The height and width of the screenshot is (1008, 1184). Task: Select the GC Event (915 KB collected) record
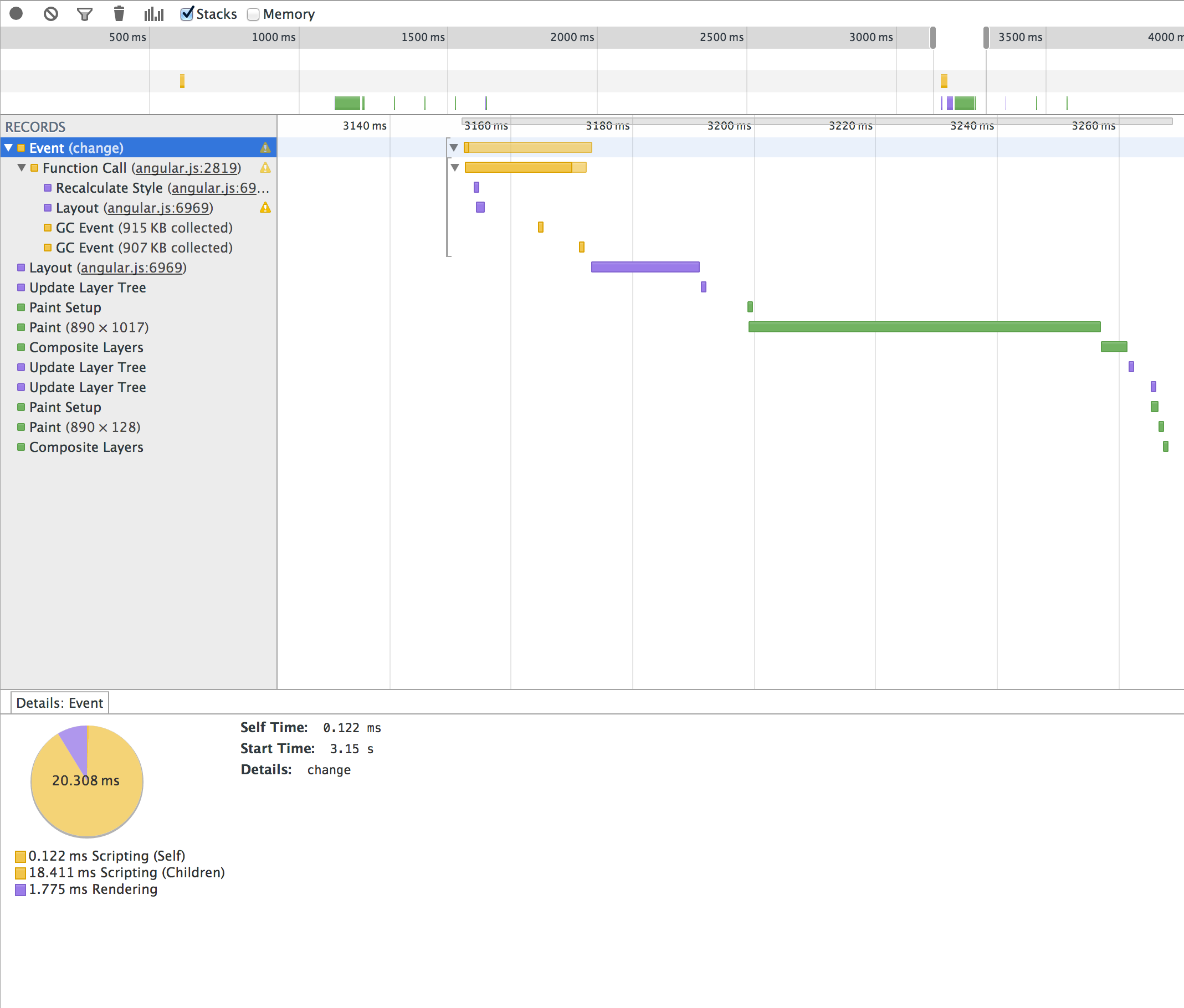144,228
